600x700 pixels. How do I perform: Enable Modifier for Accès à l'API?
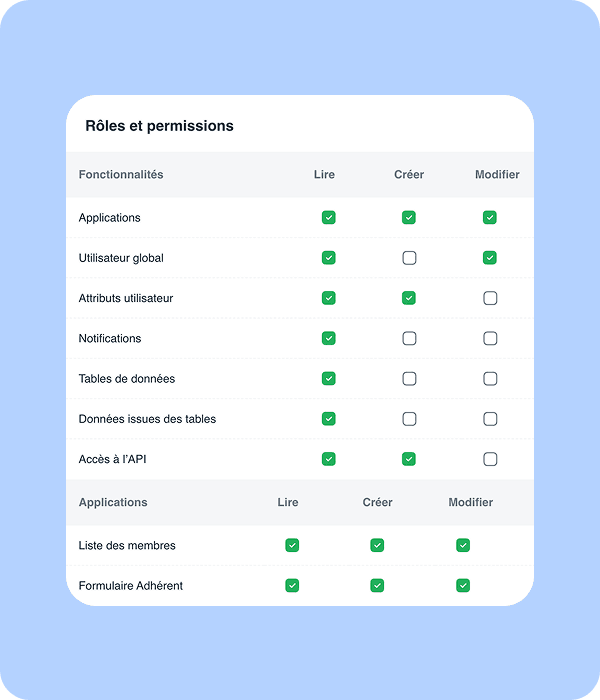tap(490, 459)
